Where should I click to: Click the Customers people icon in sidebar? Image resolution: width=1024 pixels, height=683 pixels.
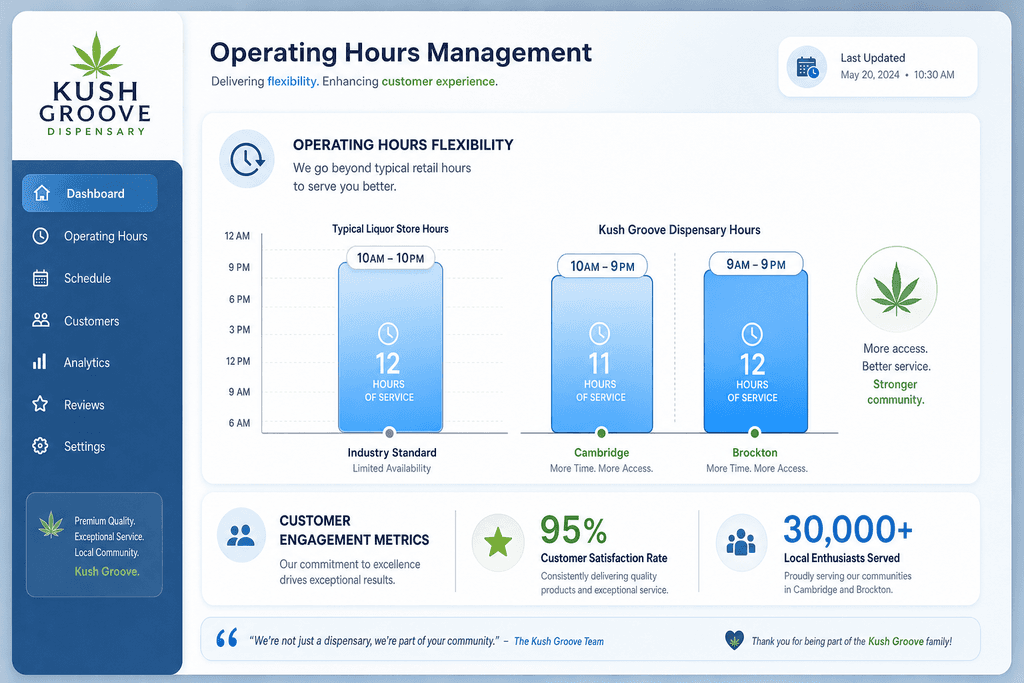click(40, 320)
